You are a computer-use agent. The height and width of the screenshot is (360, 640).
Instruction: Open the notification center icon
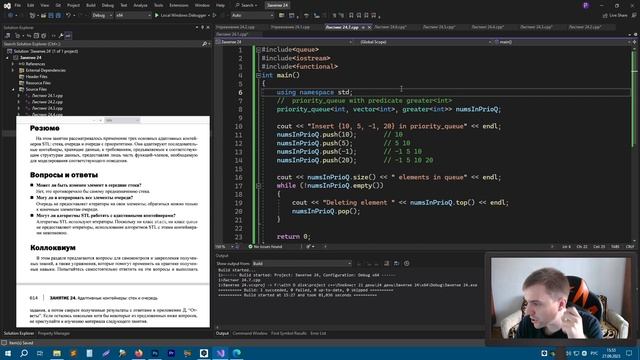[x=629, y=353]
